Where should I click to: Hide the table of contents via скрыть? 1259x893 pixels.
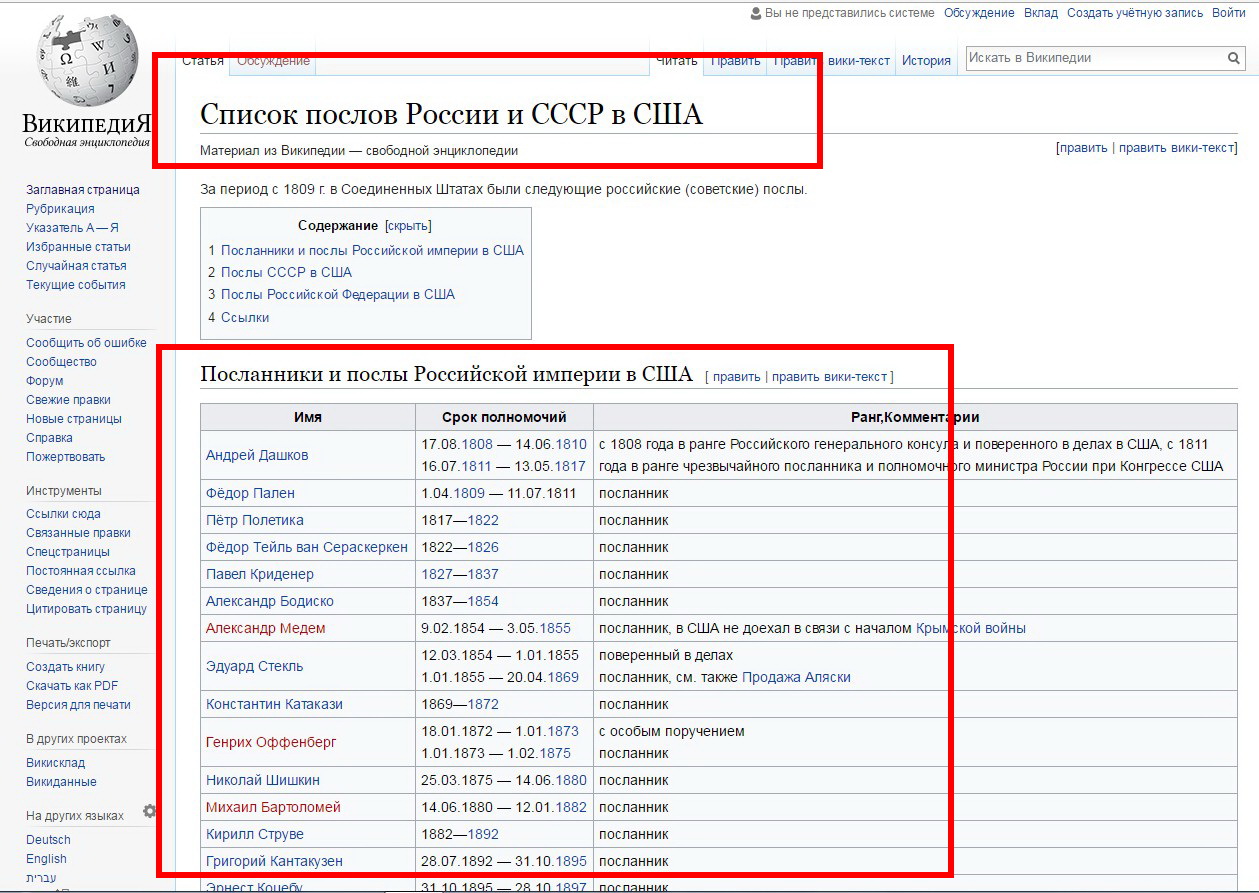click(408, 226)
